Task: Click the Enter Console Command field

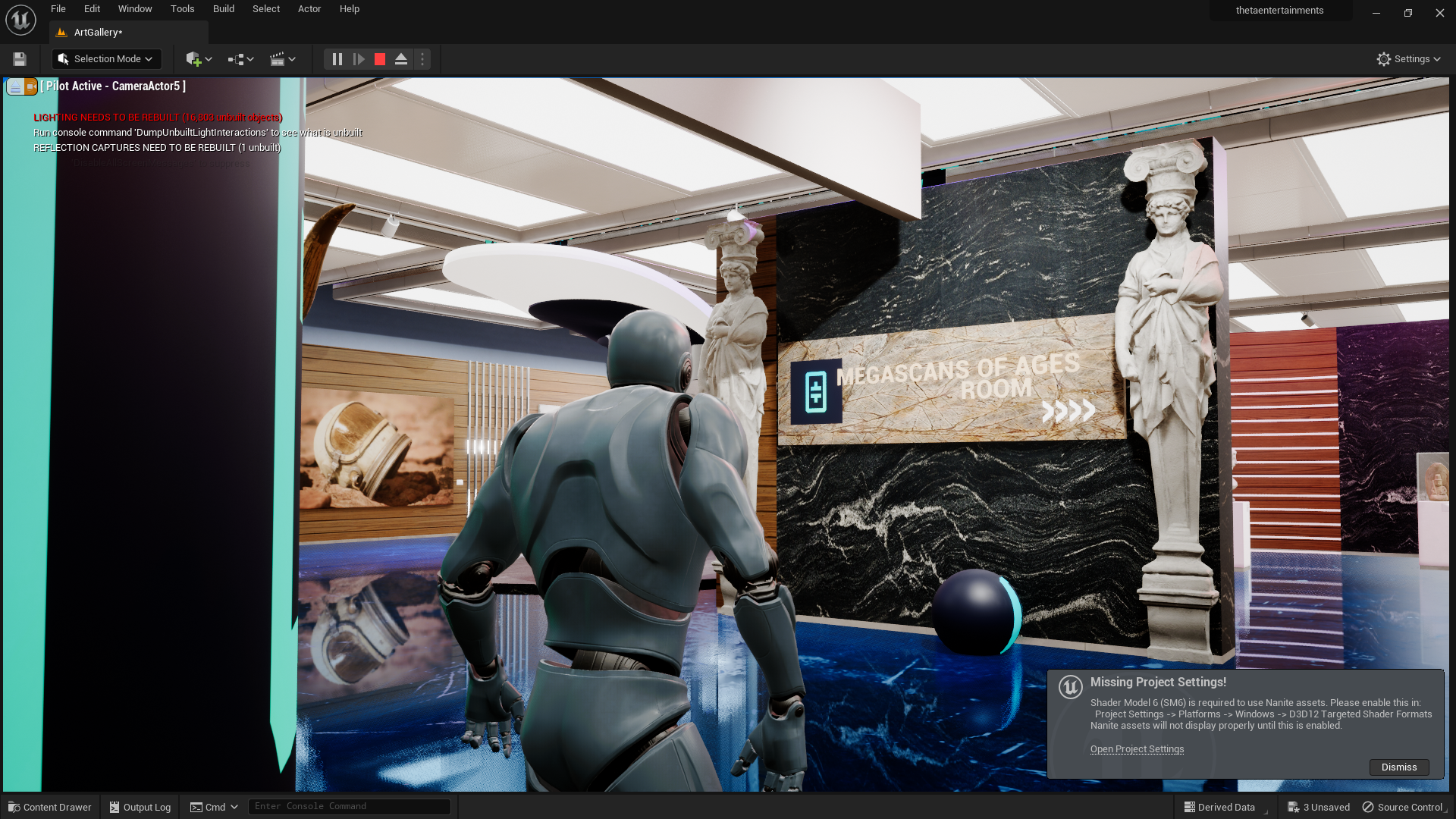Action: point(349,807)
